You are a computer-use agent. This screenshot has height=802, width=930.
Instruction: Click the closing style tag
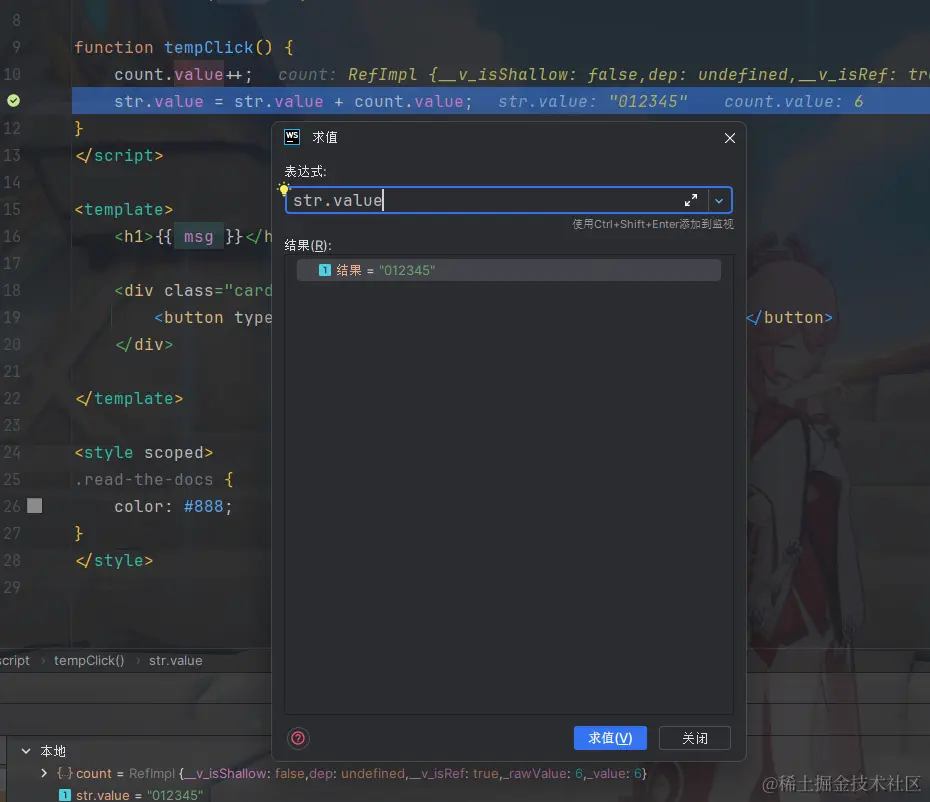(114, 561)
